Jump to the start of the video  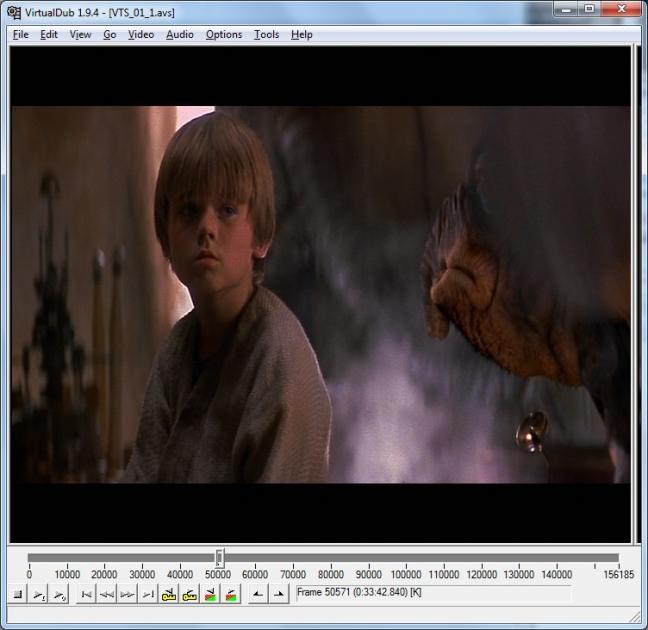click(86, 594)
